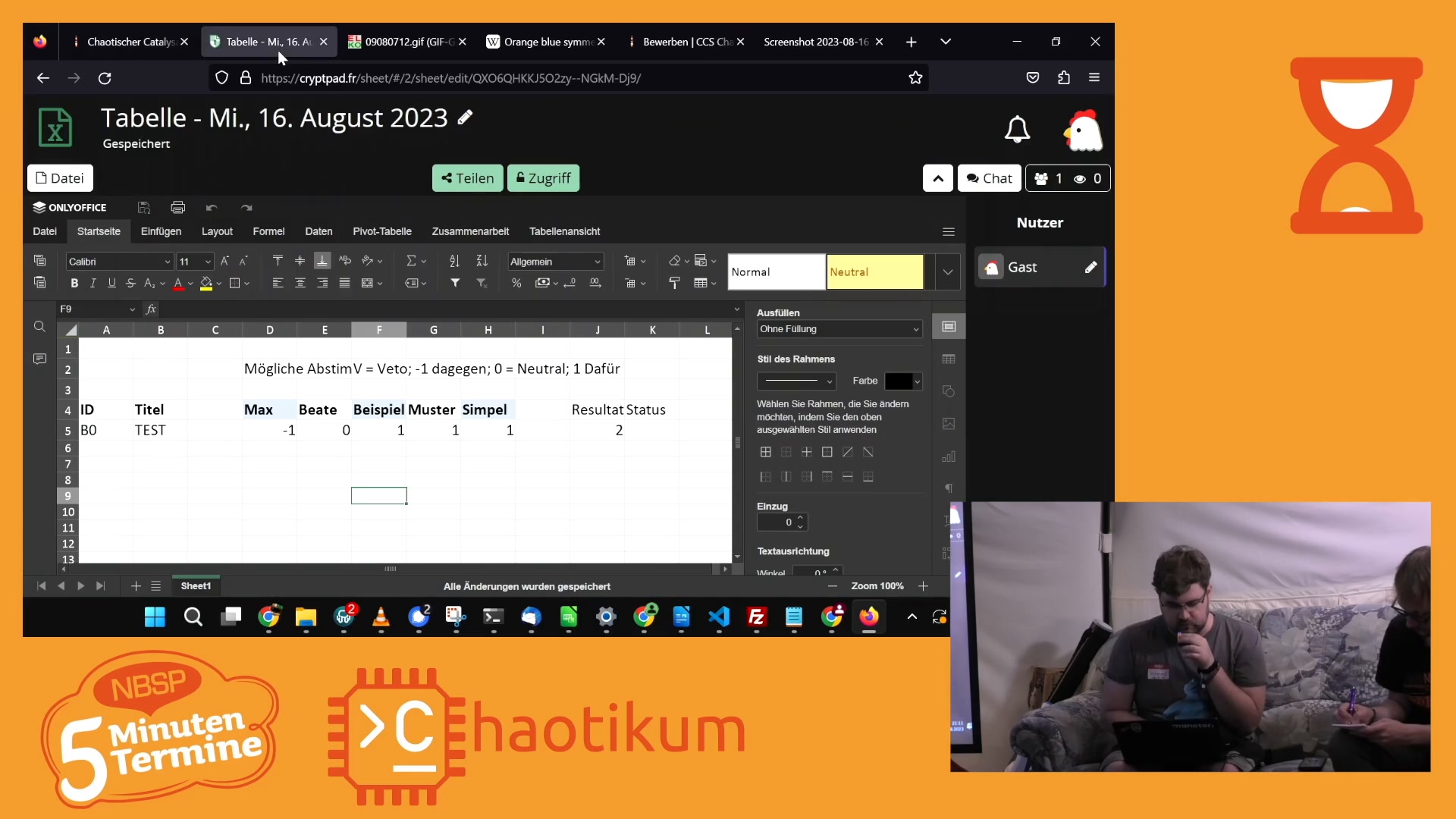Sort descending Z to A
Image resolution: width=1456 pixels, height=819 pixels.
coord(482,261)
